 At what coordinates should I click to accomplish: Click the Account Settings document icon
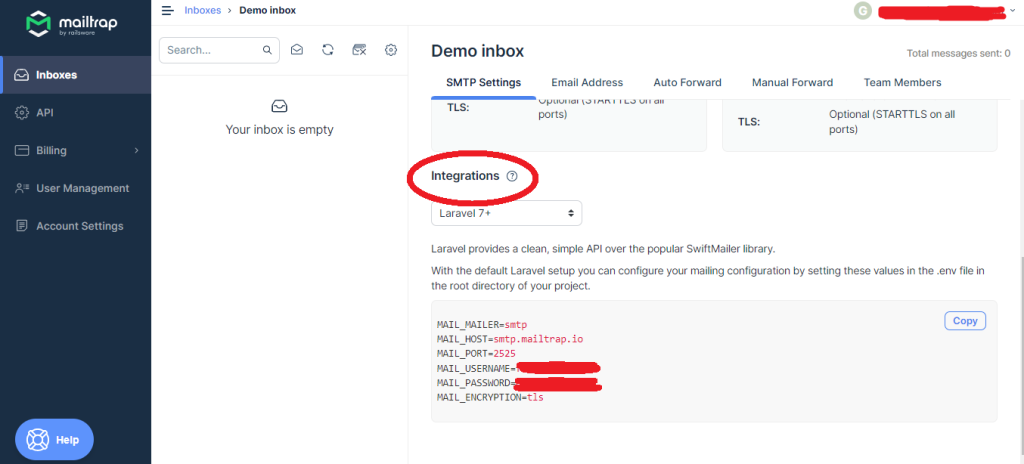(22, 225)
